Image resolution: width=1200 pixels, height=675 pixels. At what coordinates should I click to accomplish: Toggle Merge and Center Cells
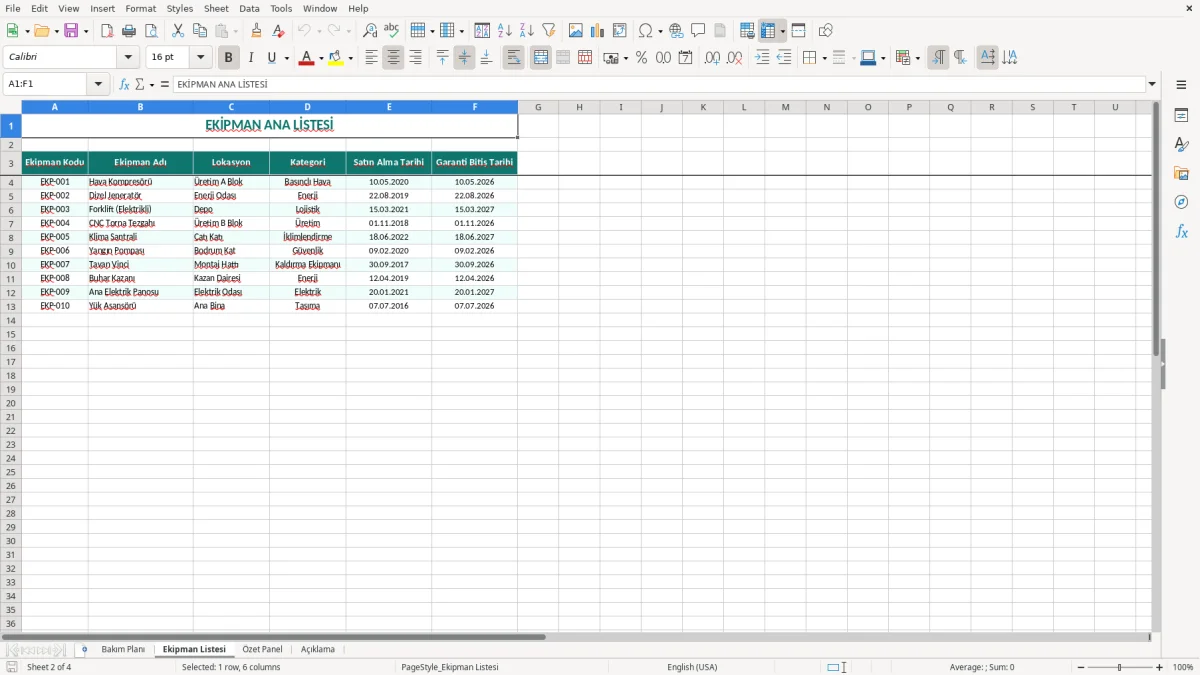click(x=541, y=58)
